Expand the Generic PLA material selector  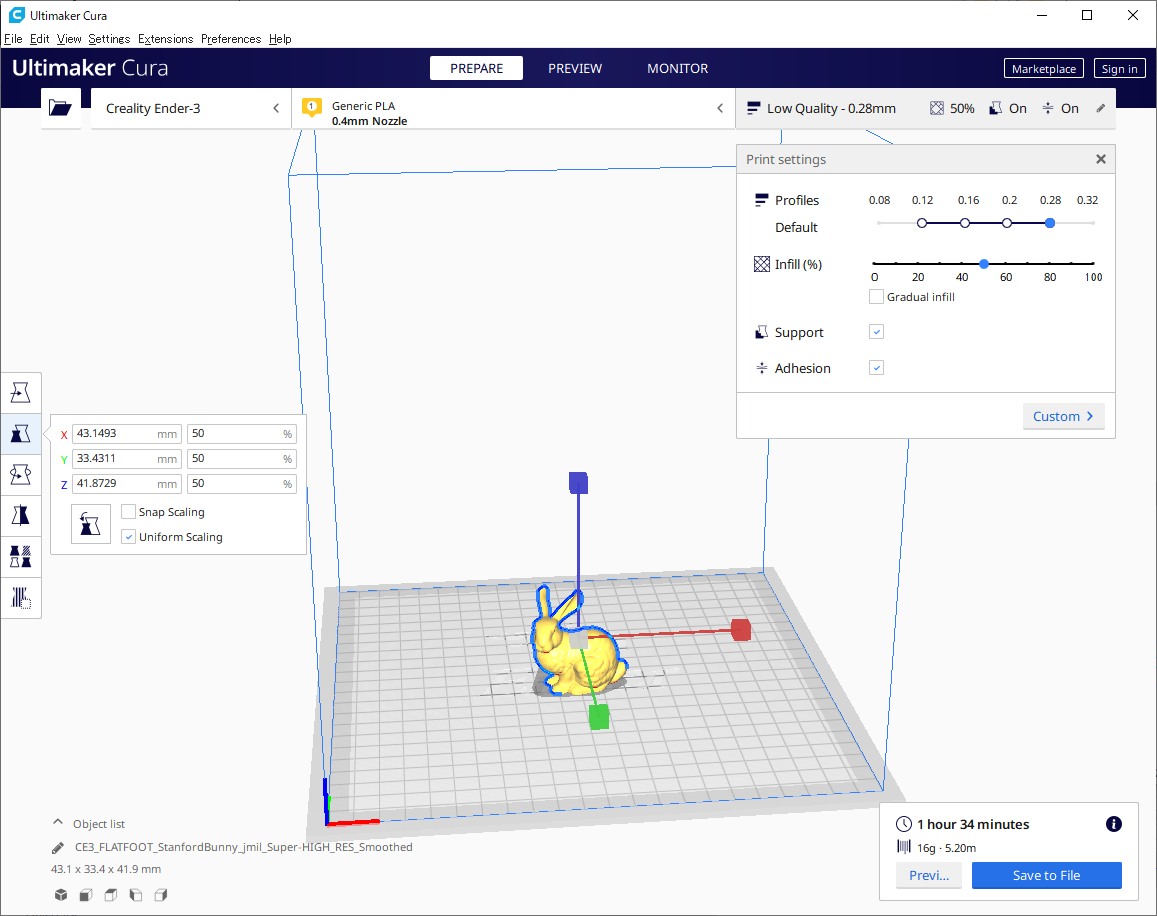point(514,109)
